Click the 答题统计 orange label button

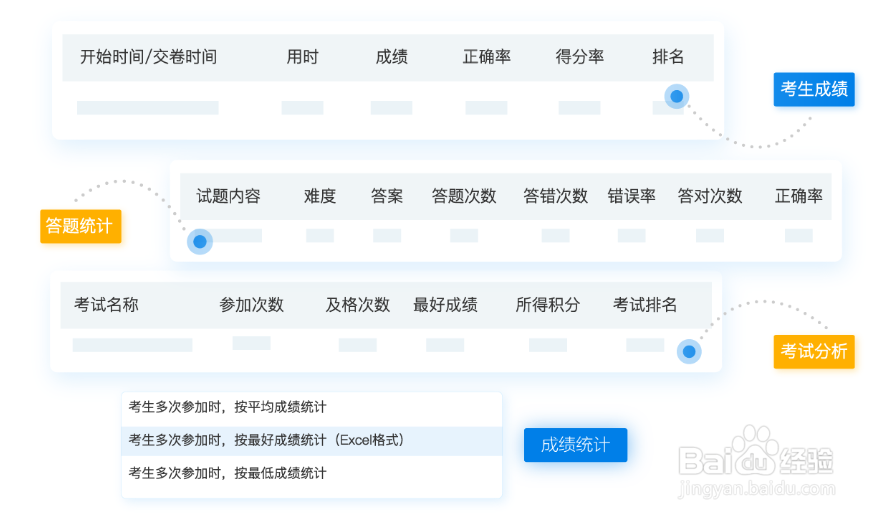[x=81, y=226]
